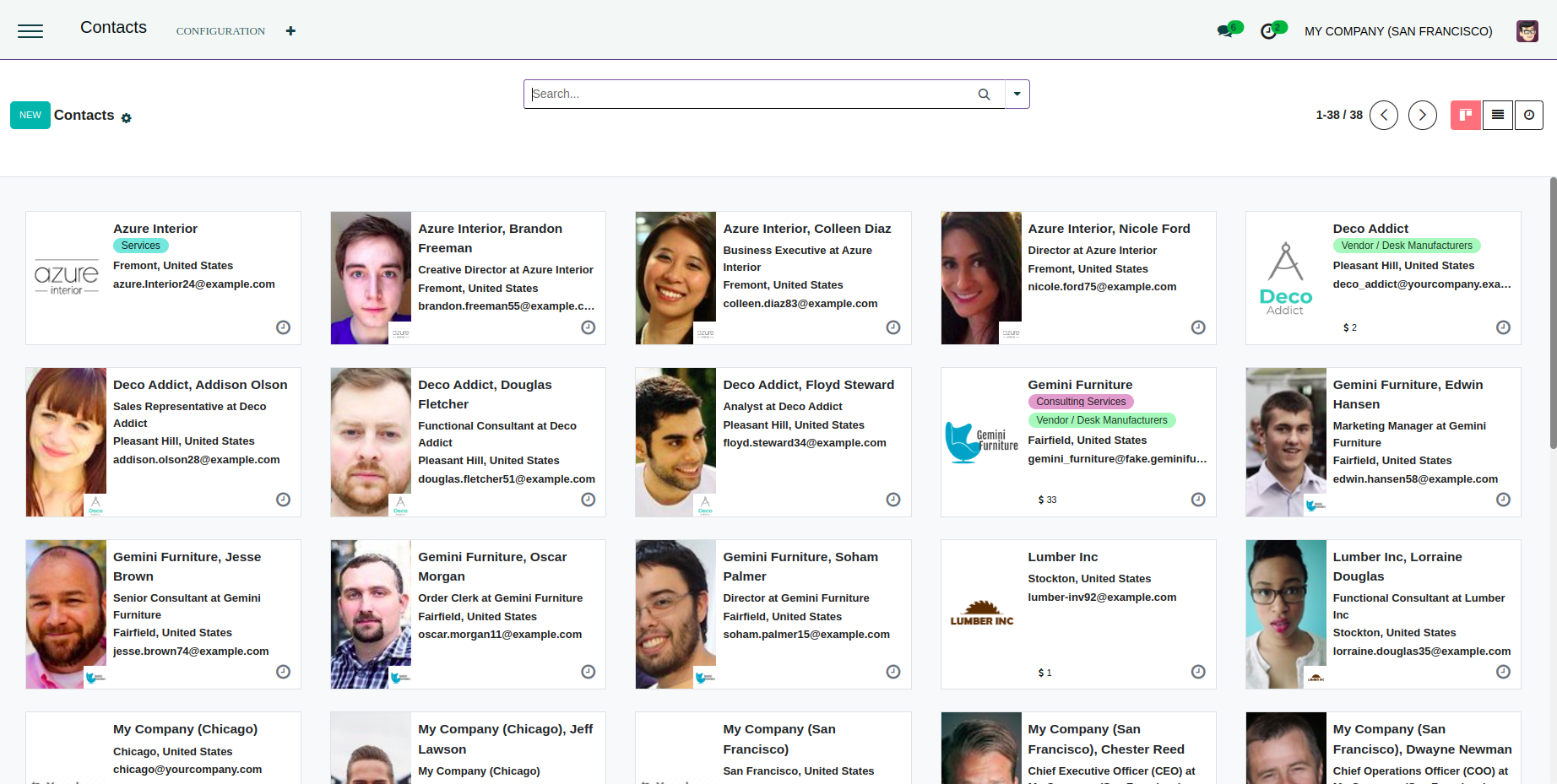This screenshot has width=1557, height=784.
Task: Click activity clock on Floyd Steward card
Action: [x=893, y=500]
